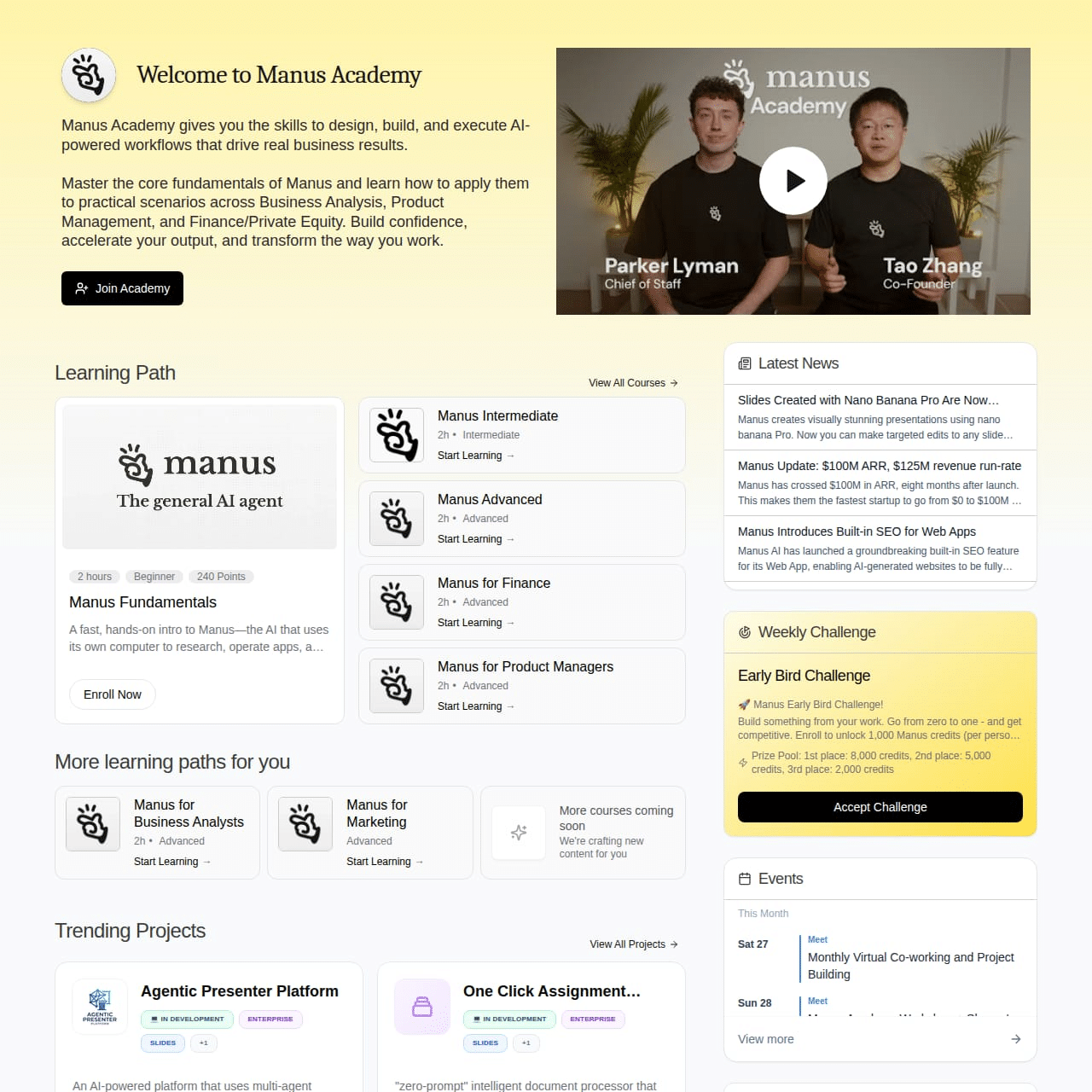Image resolution: width=1092 pixels, height=1092 pixels.
Task: Click the Join Academy button
Action: point(122,288)
